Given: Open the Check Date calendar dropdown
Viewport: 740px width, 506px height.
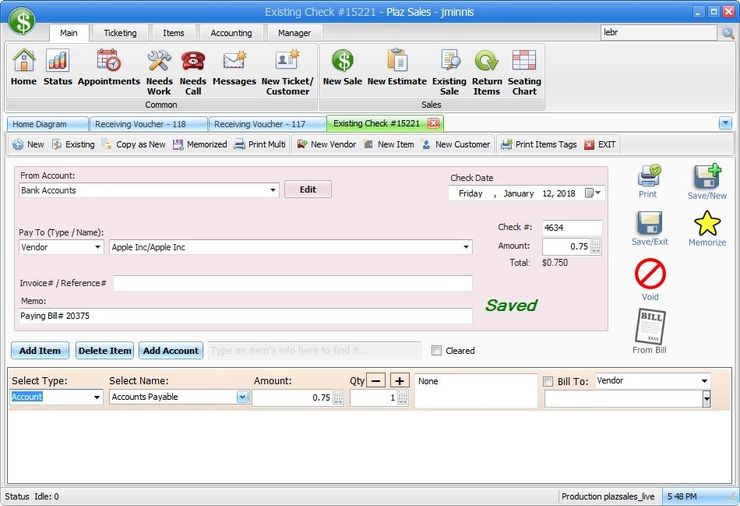Looking at the screenshot, I should (593, 193).
